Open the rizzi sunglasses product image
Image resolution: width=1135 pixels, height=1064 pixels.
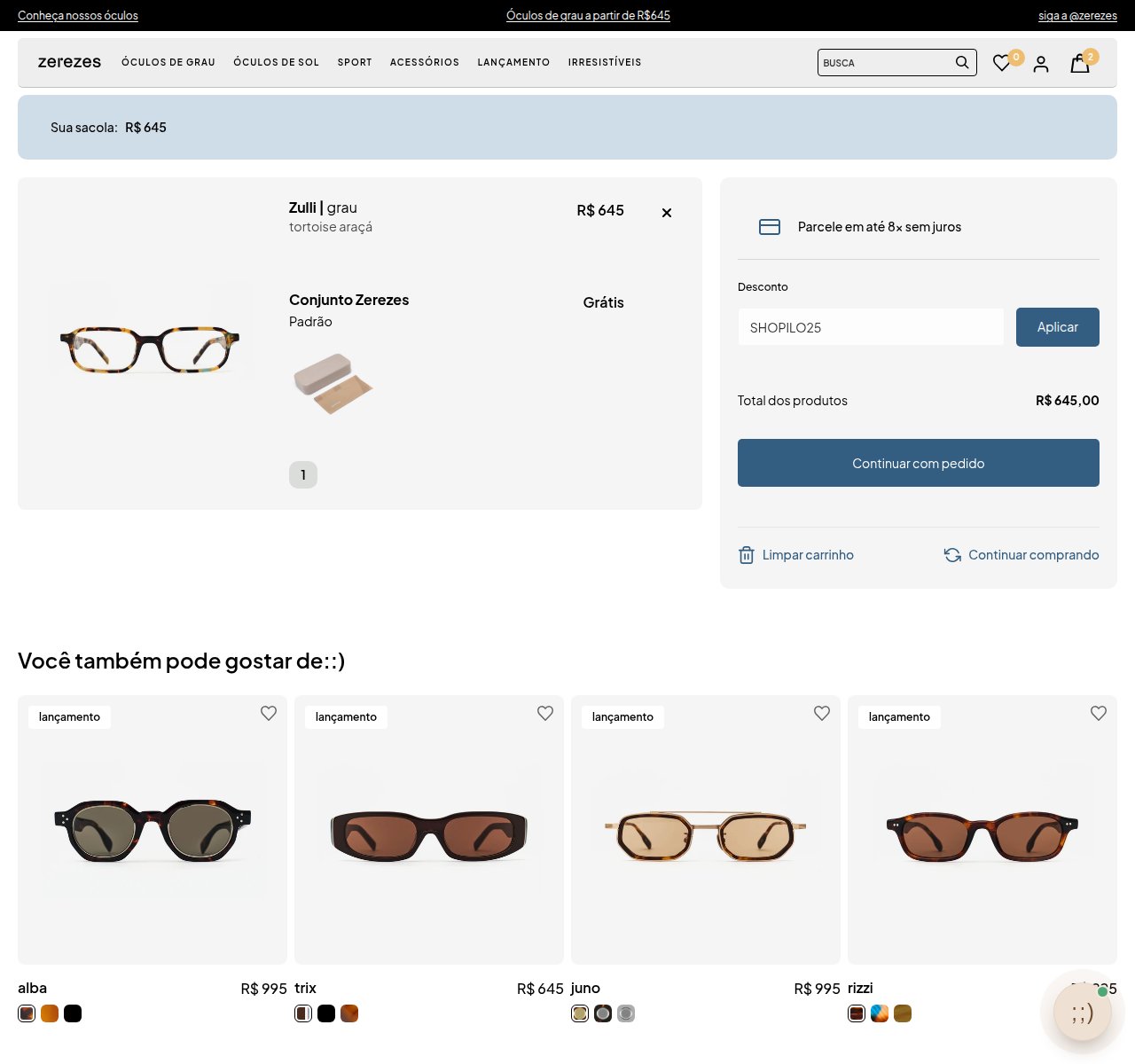982,830
